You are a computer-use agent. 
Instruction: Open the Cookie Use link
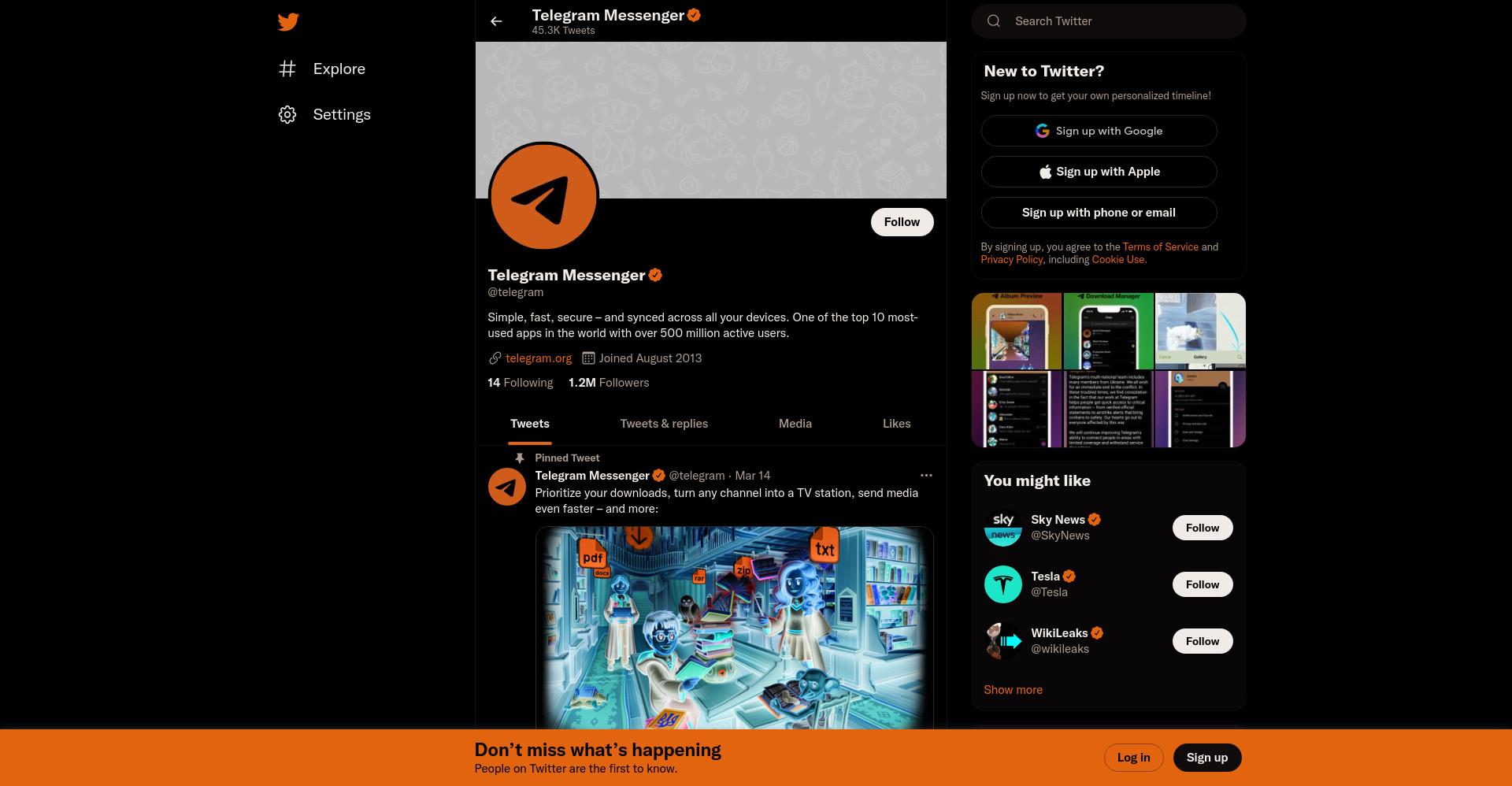tap(1118, 260)
